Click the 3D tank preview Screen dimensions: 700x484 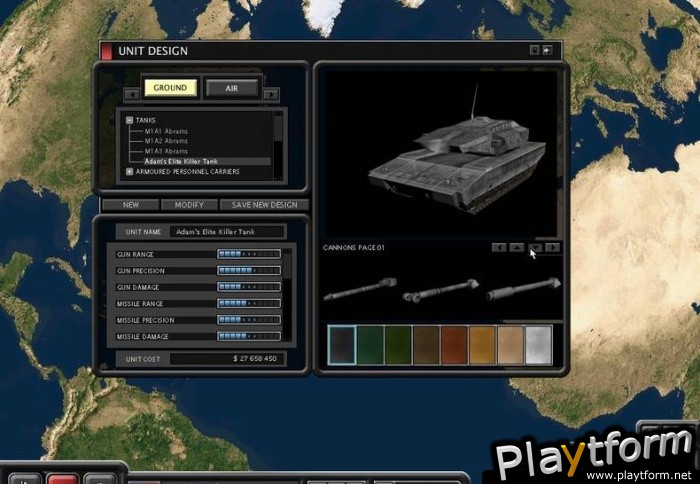(440, 154)
